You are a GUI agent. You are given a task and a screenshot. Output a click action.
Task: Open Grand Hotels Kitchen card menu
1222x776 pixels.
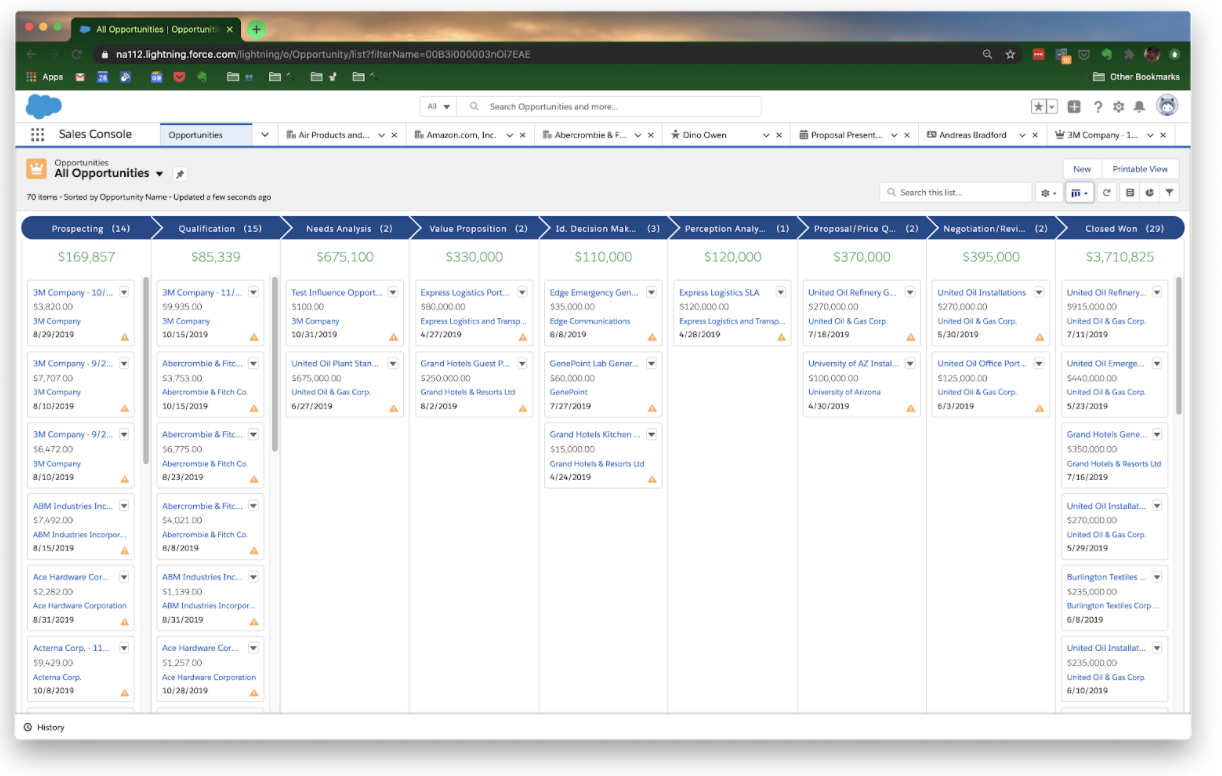(x=652, y=434)
